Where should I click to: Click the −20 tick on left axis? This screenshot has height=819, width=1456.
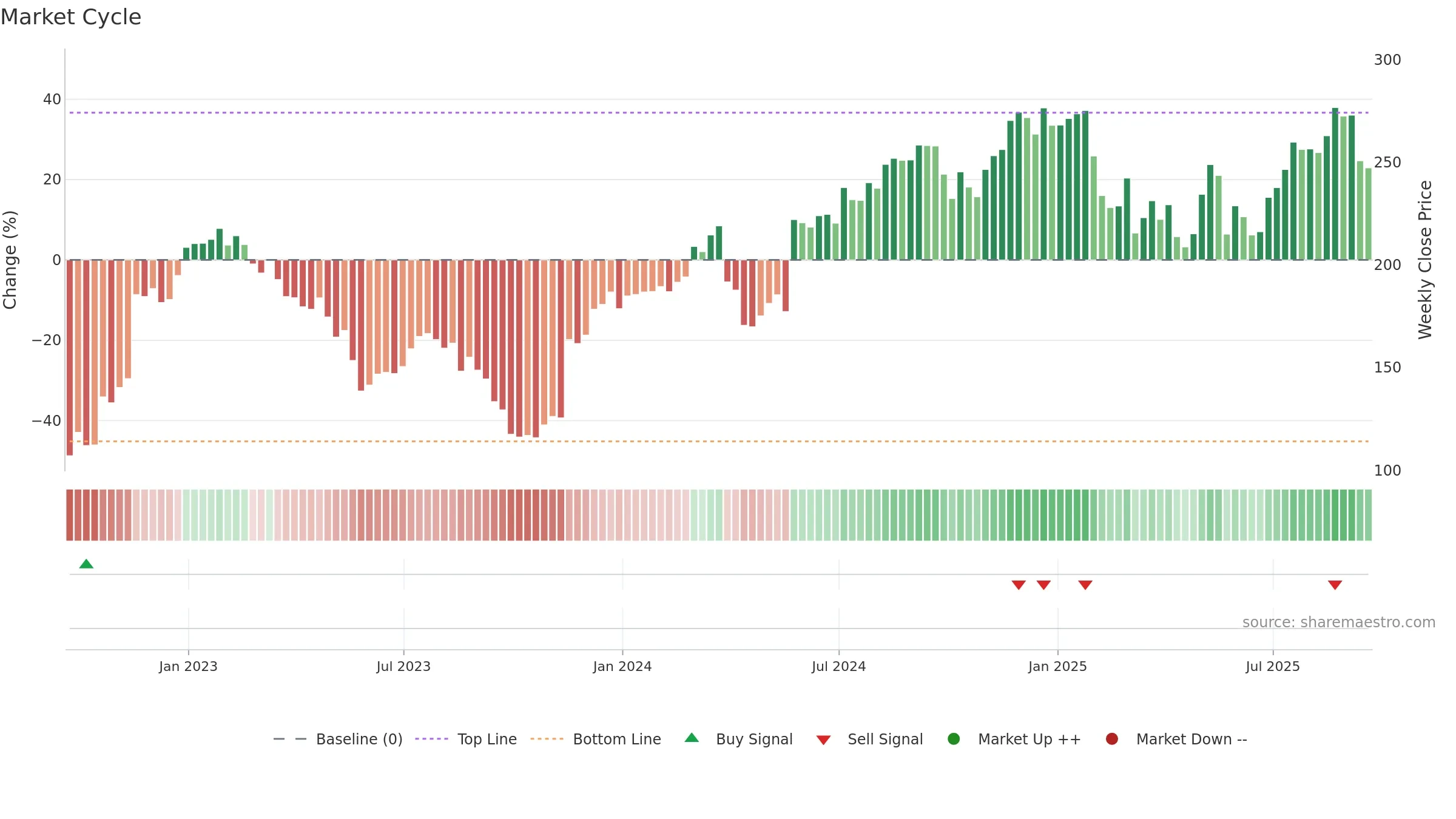pos(46,340)
